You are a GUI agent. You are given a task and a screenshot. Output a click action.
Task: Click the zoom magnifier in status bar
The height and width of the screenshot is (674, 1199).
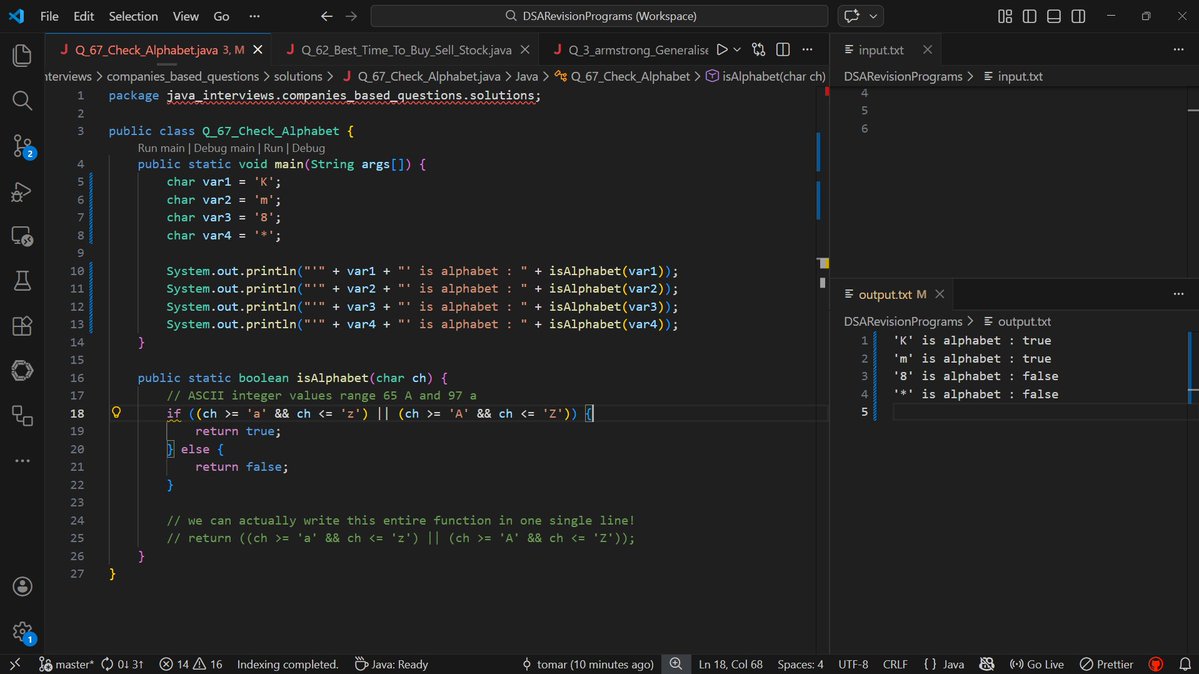tap(676, 664)
